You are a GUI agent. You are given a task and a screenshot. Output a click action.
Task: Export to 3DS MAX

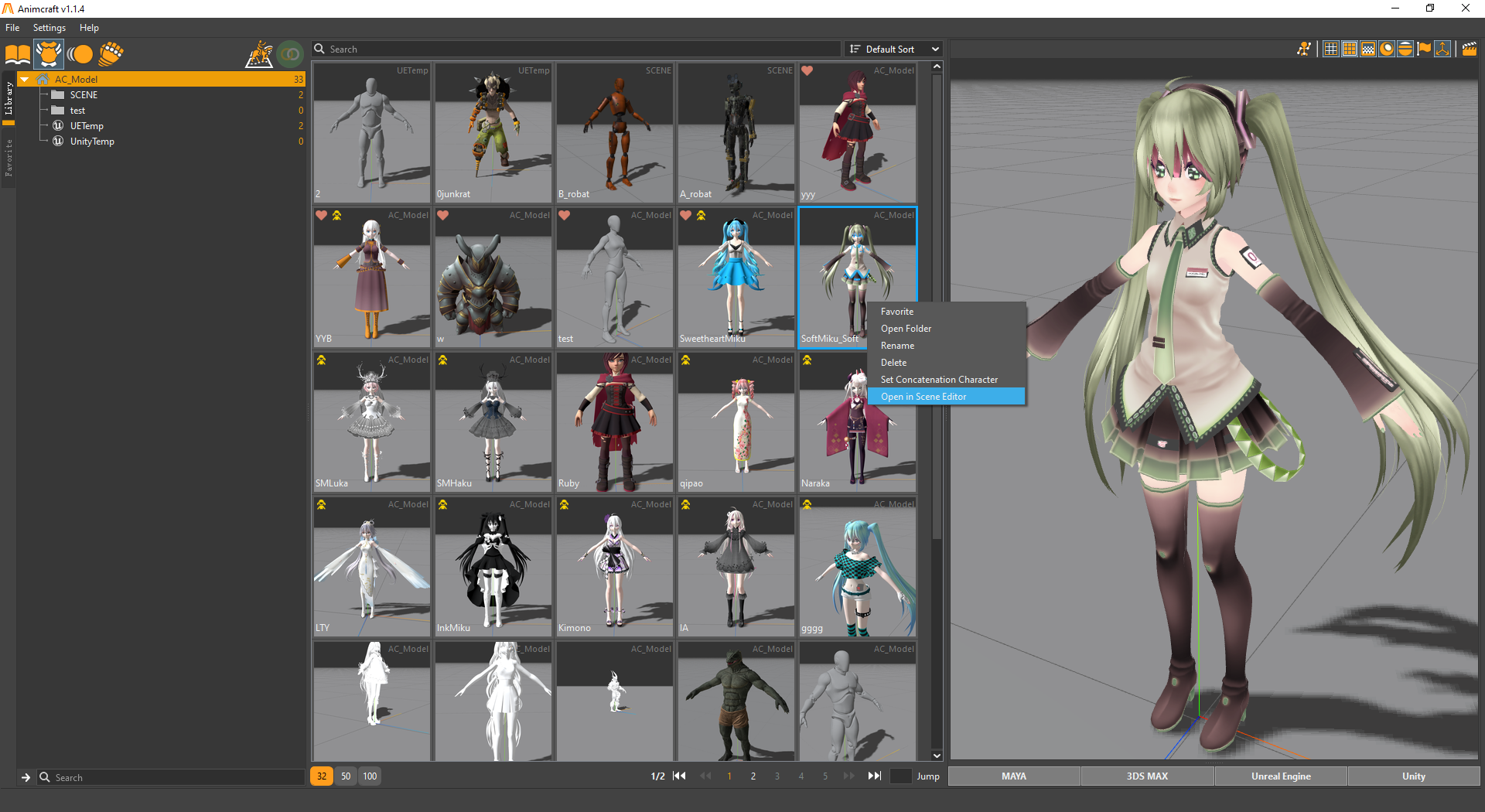click(1147, 776)
